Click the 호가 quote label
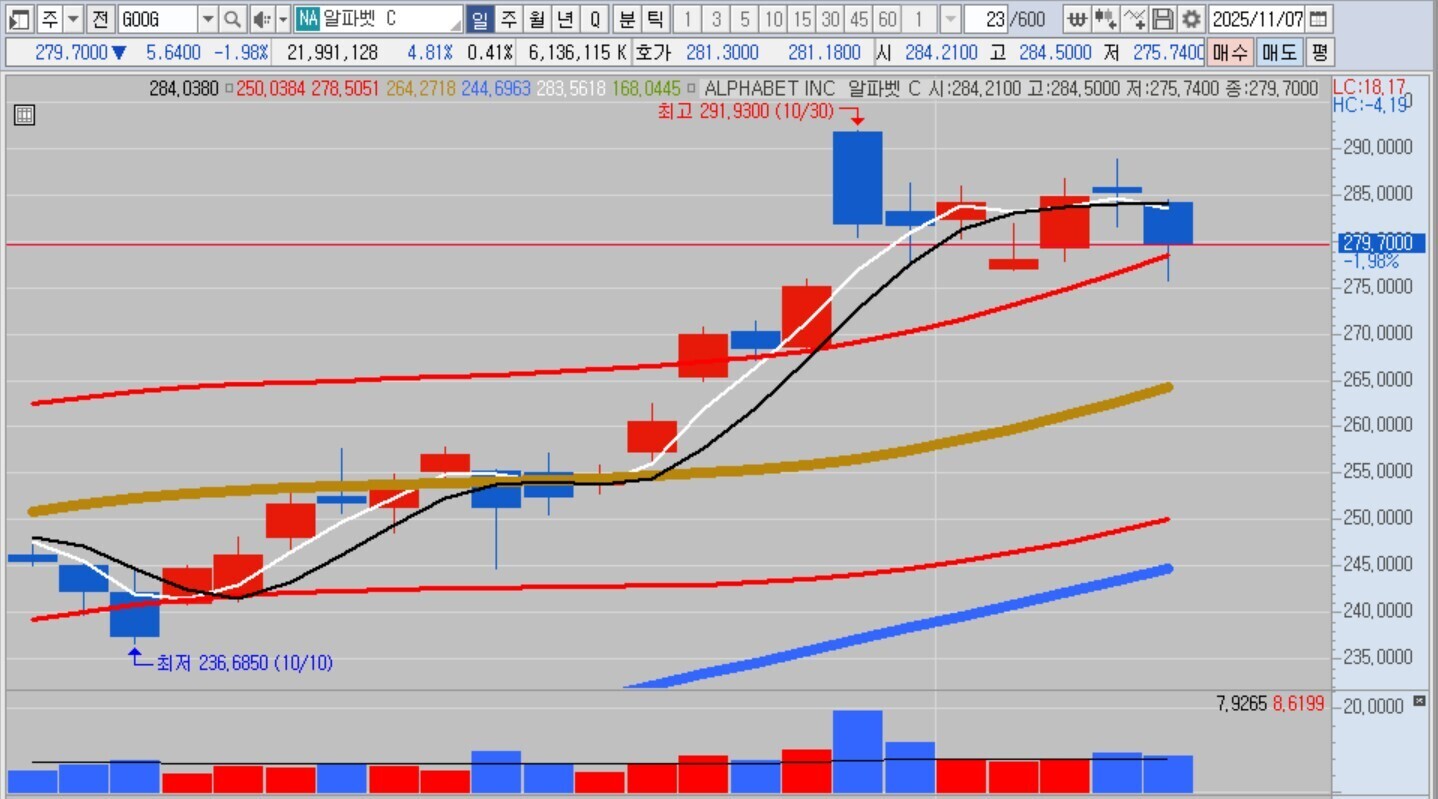This screenshot has height=799, width=1438. click(654, 52)
